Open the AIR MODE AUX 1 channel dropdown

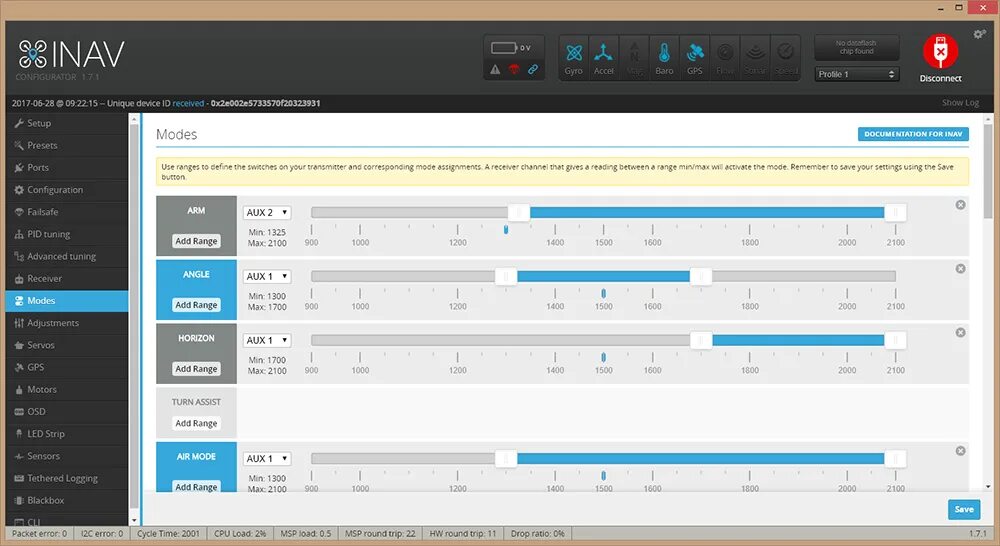click(x=267, y=459)
